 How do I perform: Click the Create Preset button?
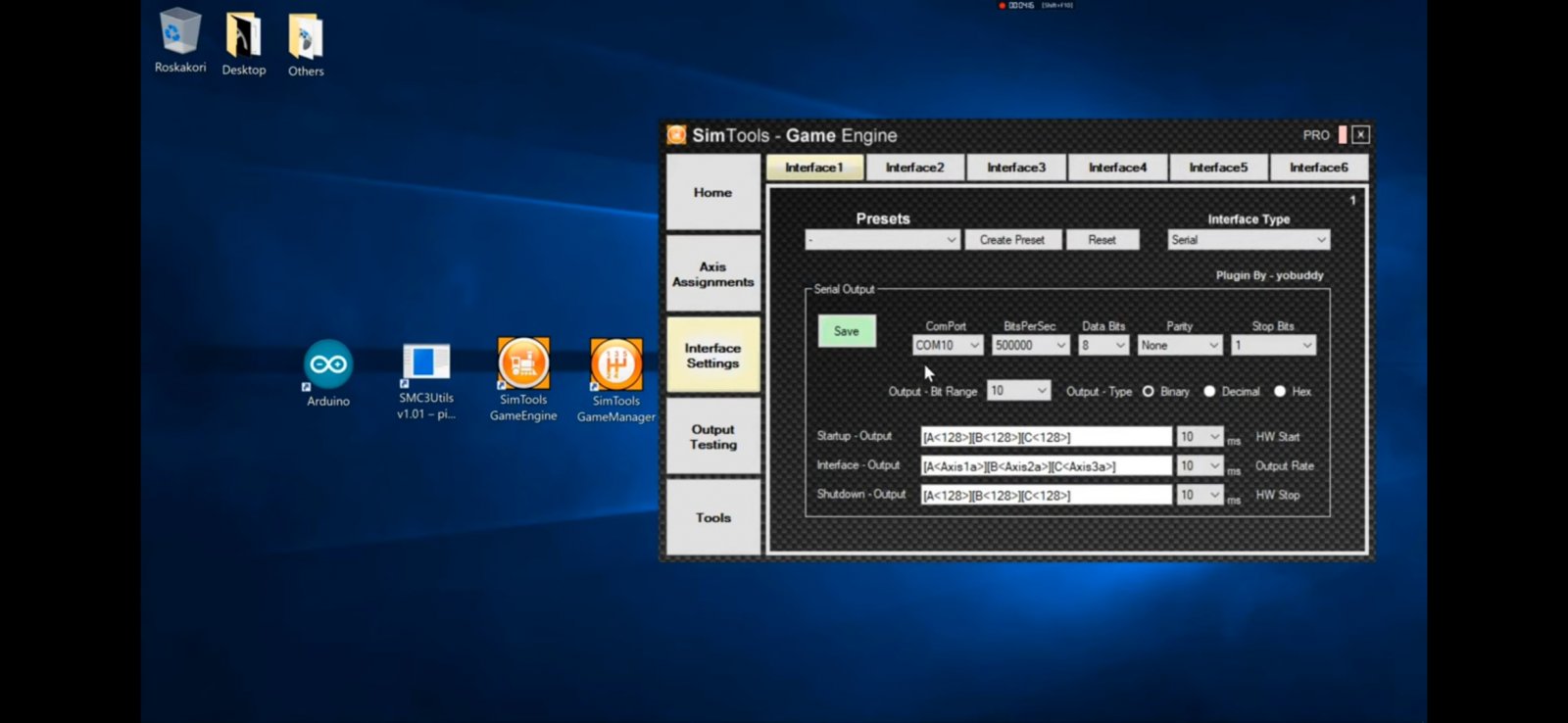tap(1012, 240)
